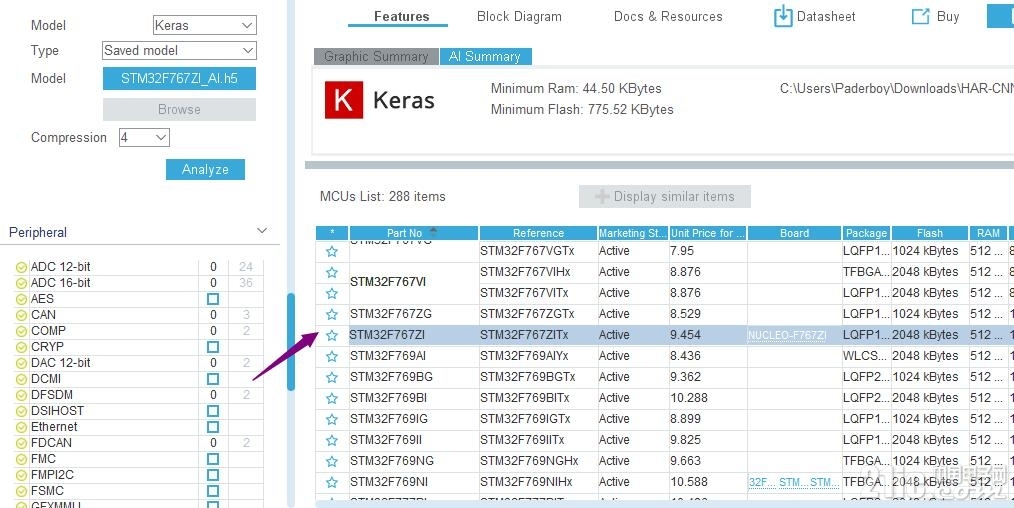Enable the FMC peripheral checkbox
This screenshot has width=1014, height=508.
(213, 459)
